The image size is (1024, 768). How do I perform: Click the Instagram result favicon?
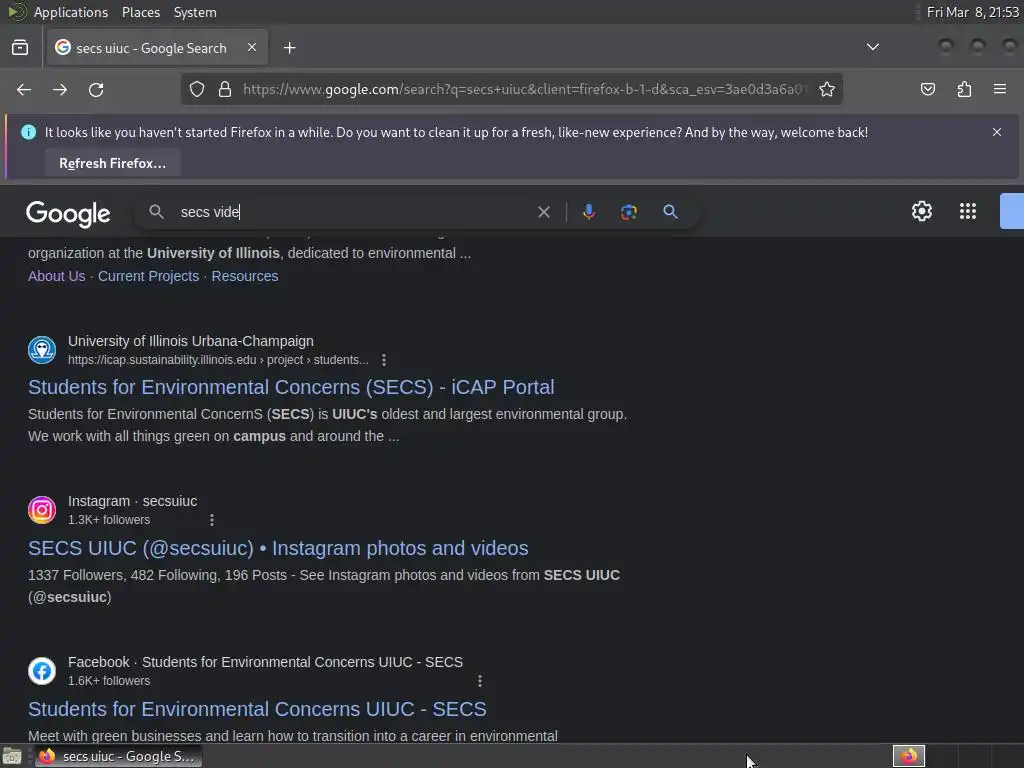point(42,510)
